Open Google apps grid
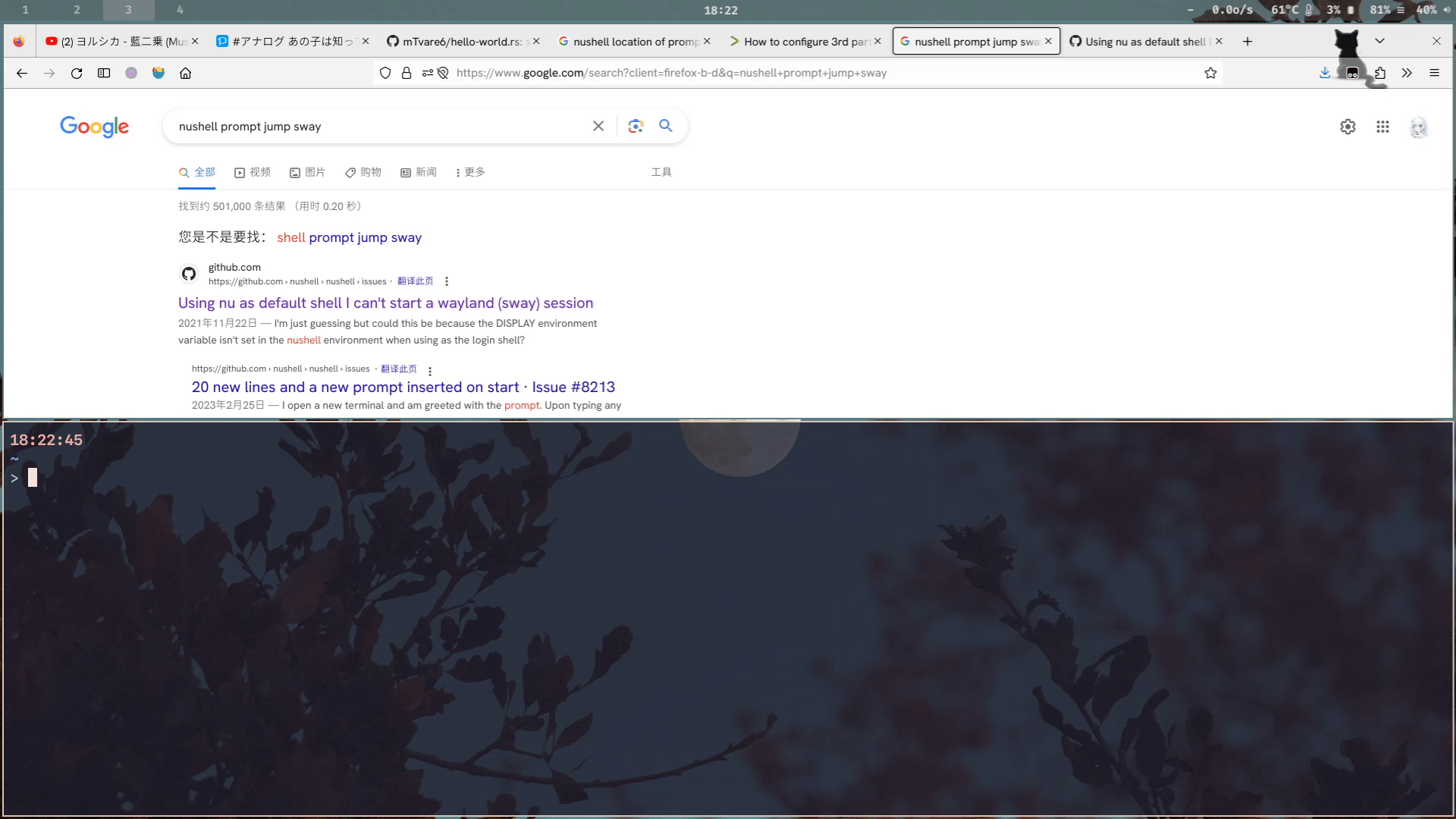1456x819 pixels. [x=1382, y=127]
